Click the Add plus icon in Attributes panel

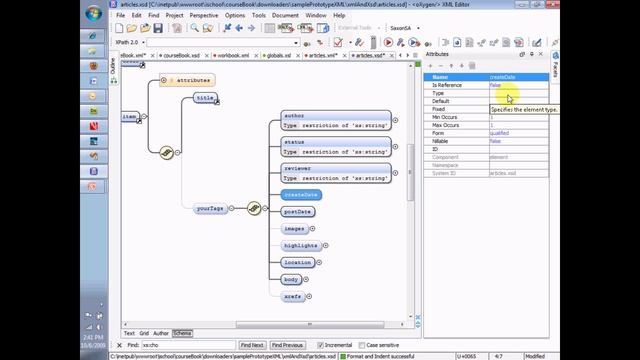pos(430,66)
